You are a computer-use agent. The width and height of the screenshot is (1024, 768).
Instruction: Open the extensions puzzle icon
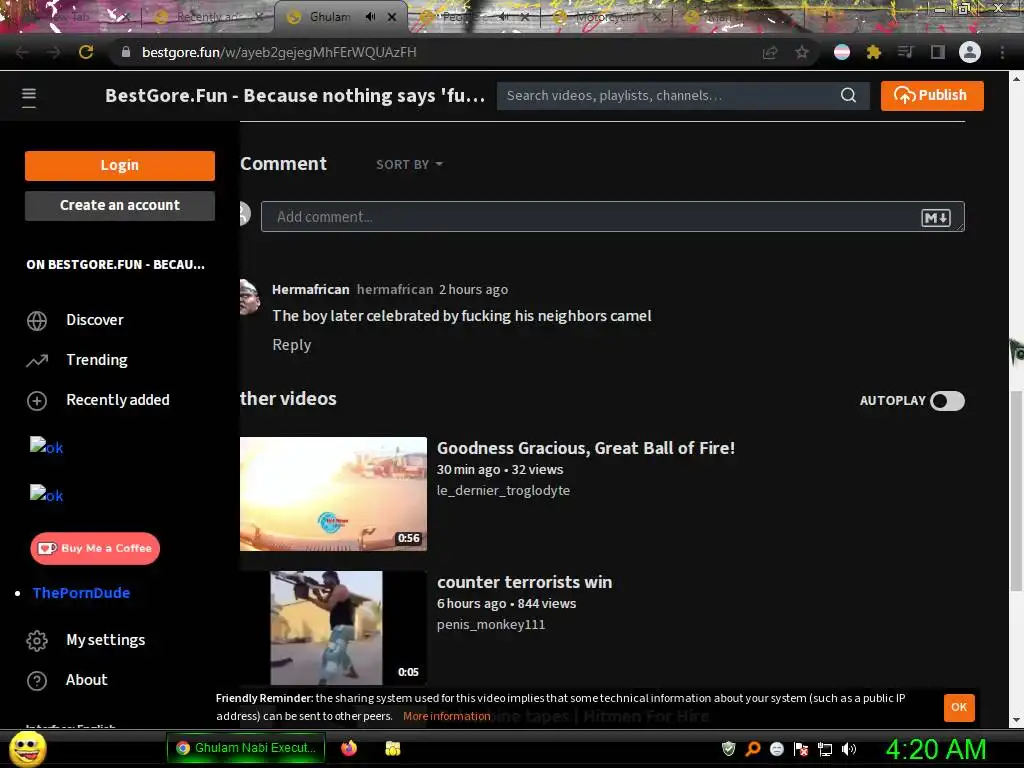click(873, 52)
